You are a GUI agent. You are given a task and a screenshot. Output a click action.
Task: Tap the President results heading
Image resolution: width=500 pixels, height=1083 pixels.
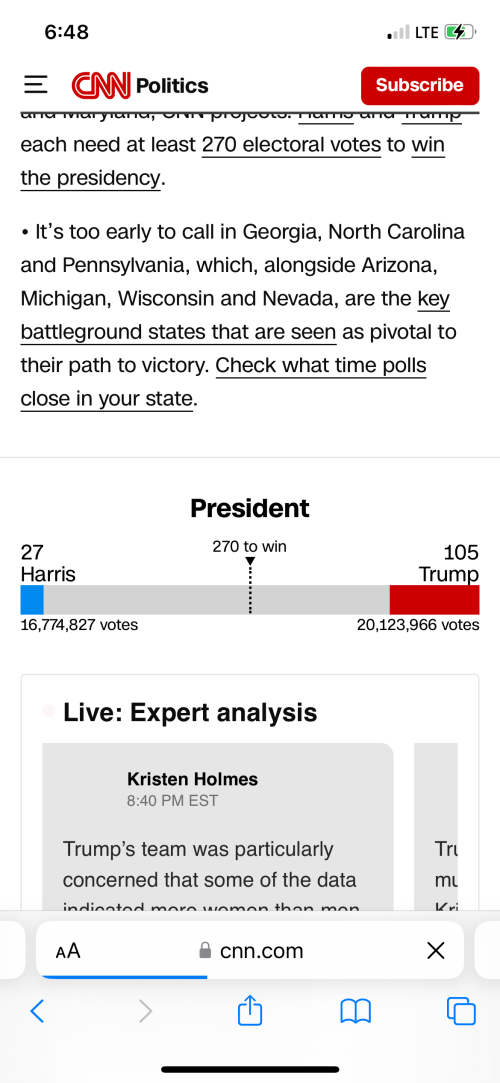(250, 508)
